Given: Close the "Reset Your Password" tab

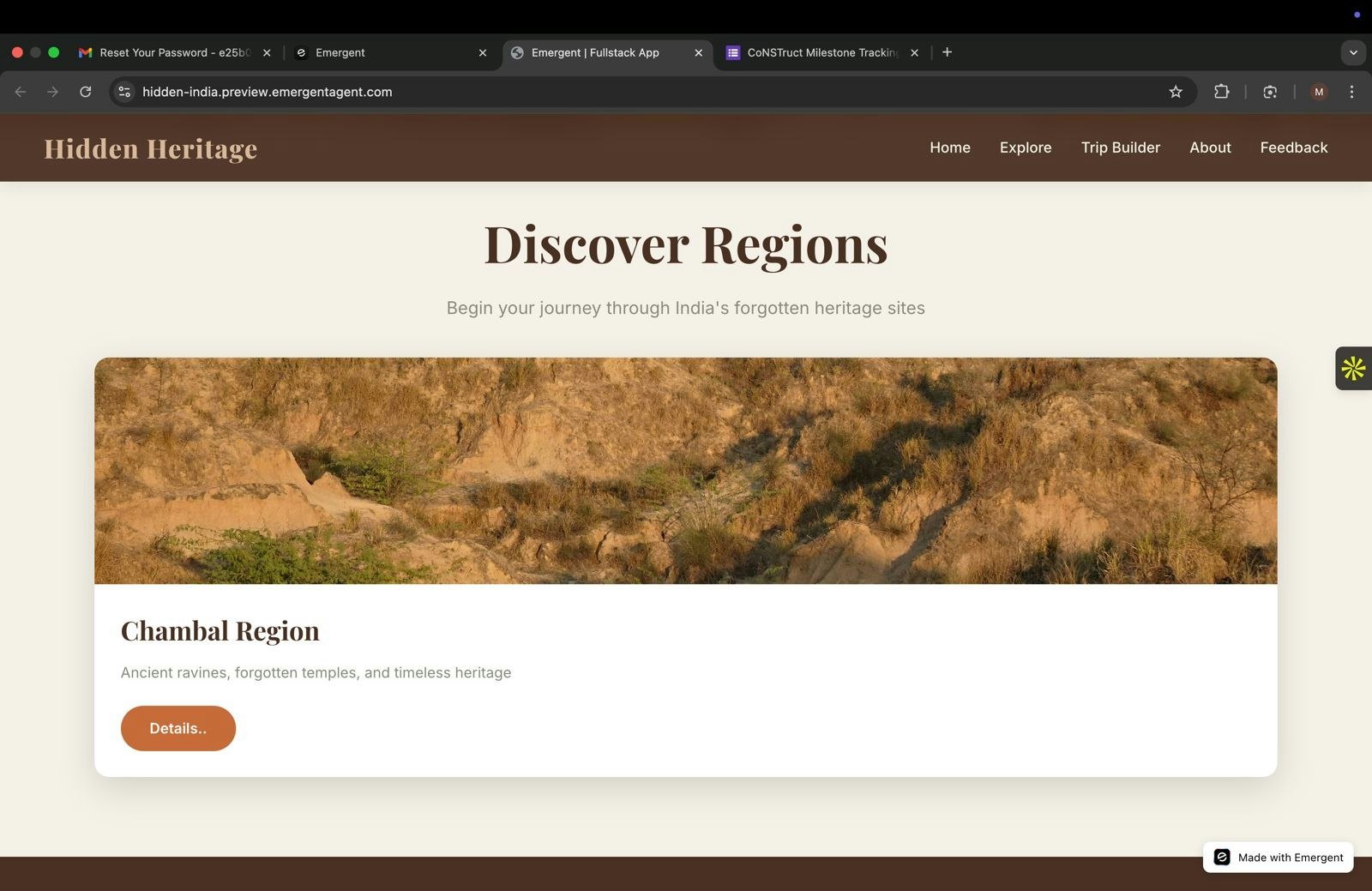Looking at the screenshot, I should coord(267,52).
